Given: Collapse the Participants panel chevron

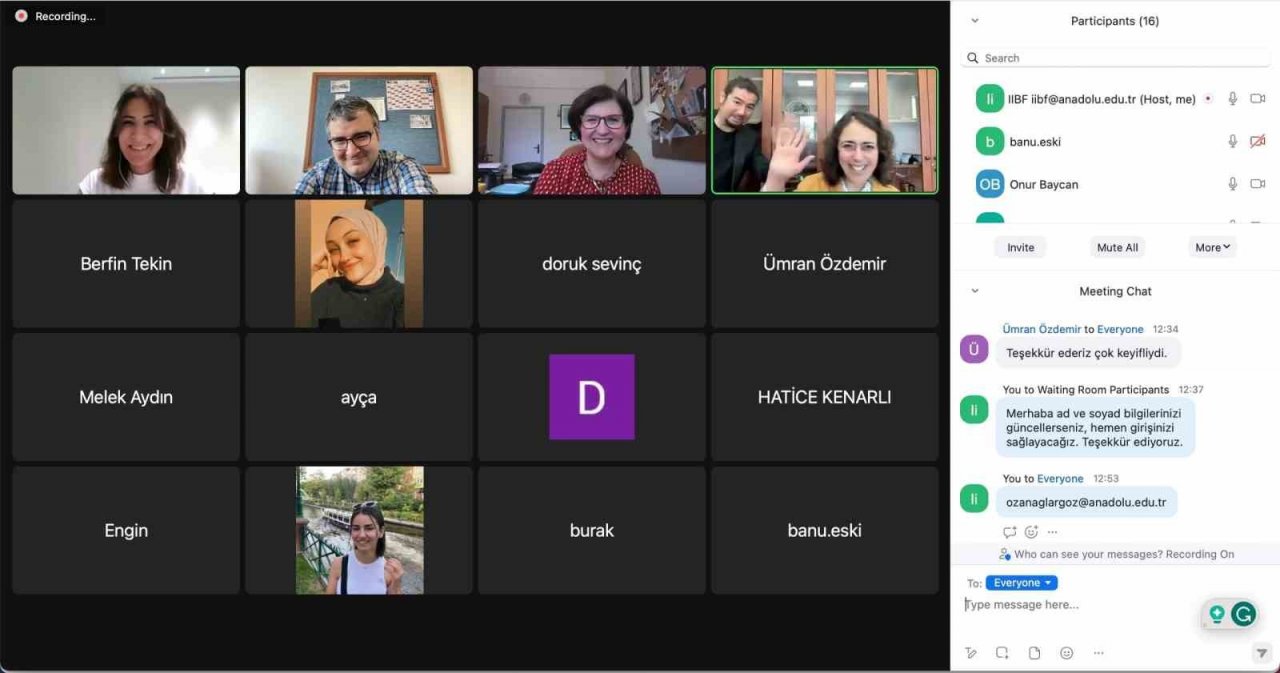Looking at the screenshot, I should (x=975, y=21).
